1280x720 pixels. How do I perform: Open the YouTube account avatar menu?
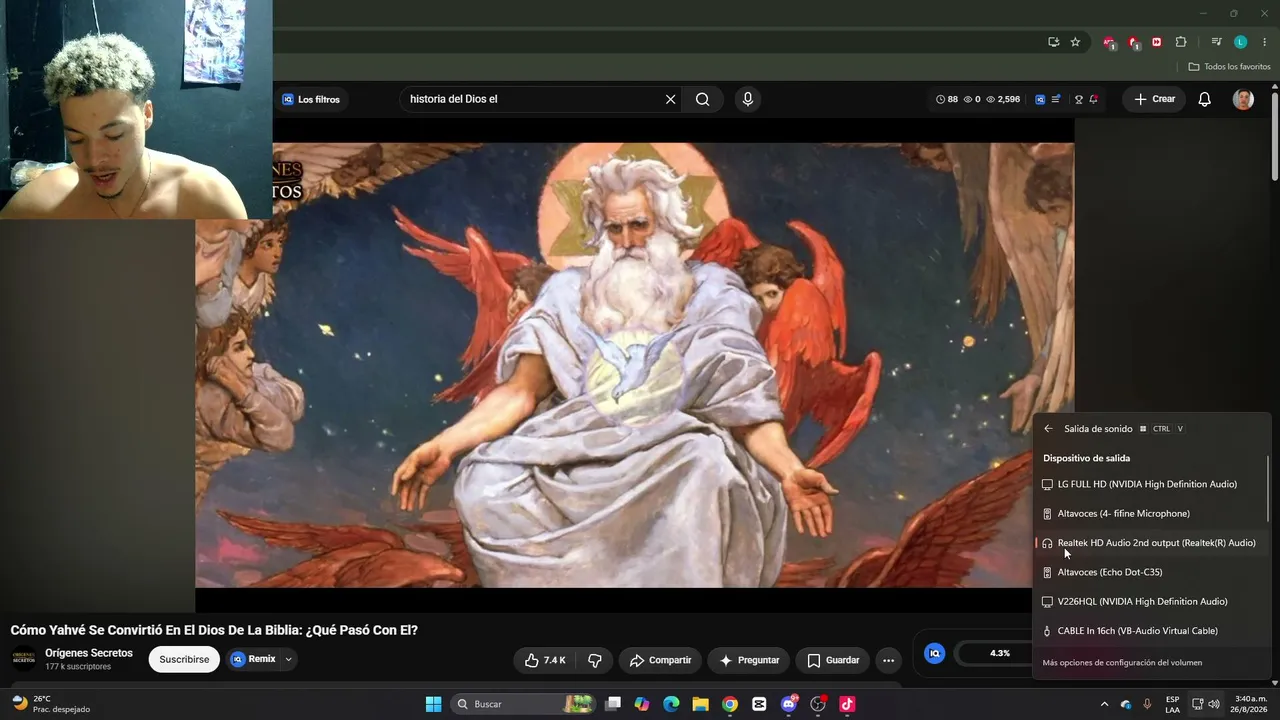click(x=1243, y=99)
